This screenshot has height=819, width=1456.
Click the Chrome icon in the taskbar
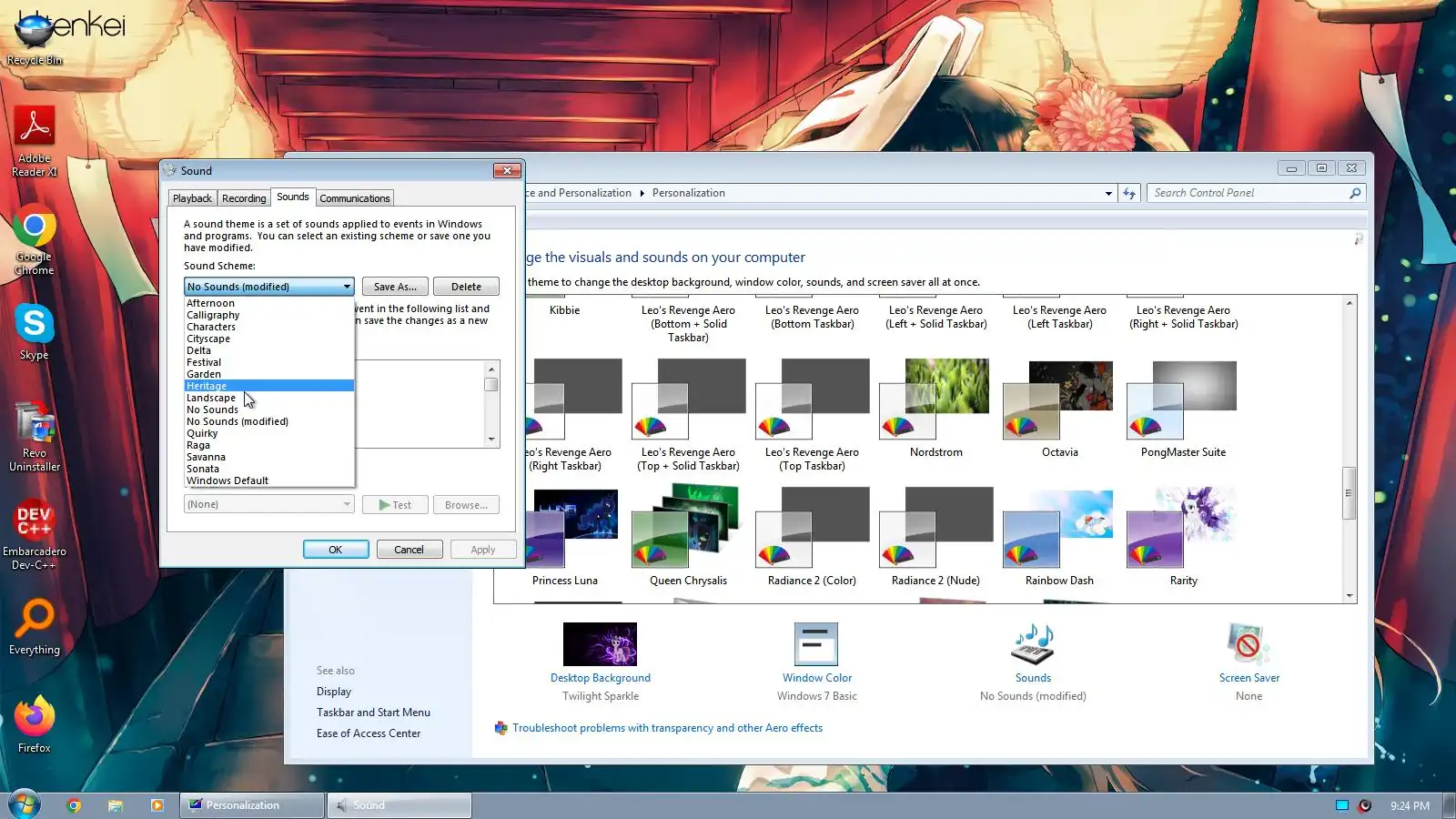click(x=74, y=805)
